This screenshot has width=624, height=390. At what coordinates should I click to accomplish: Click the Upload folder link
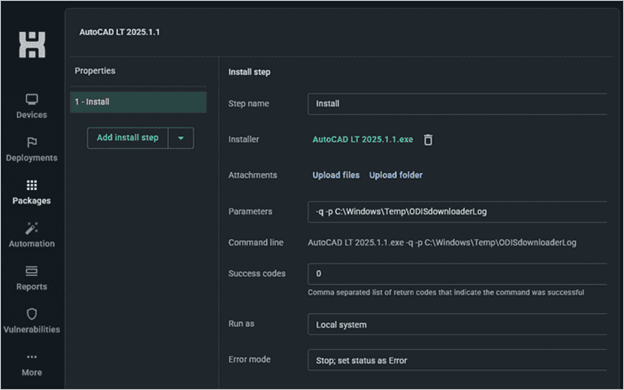pyautogui.click(x=396, y=175)
